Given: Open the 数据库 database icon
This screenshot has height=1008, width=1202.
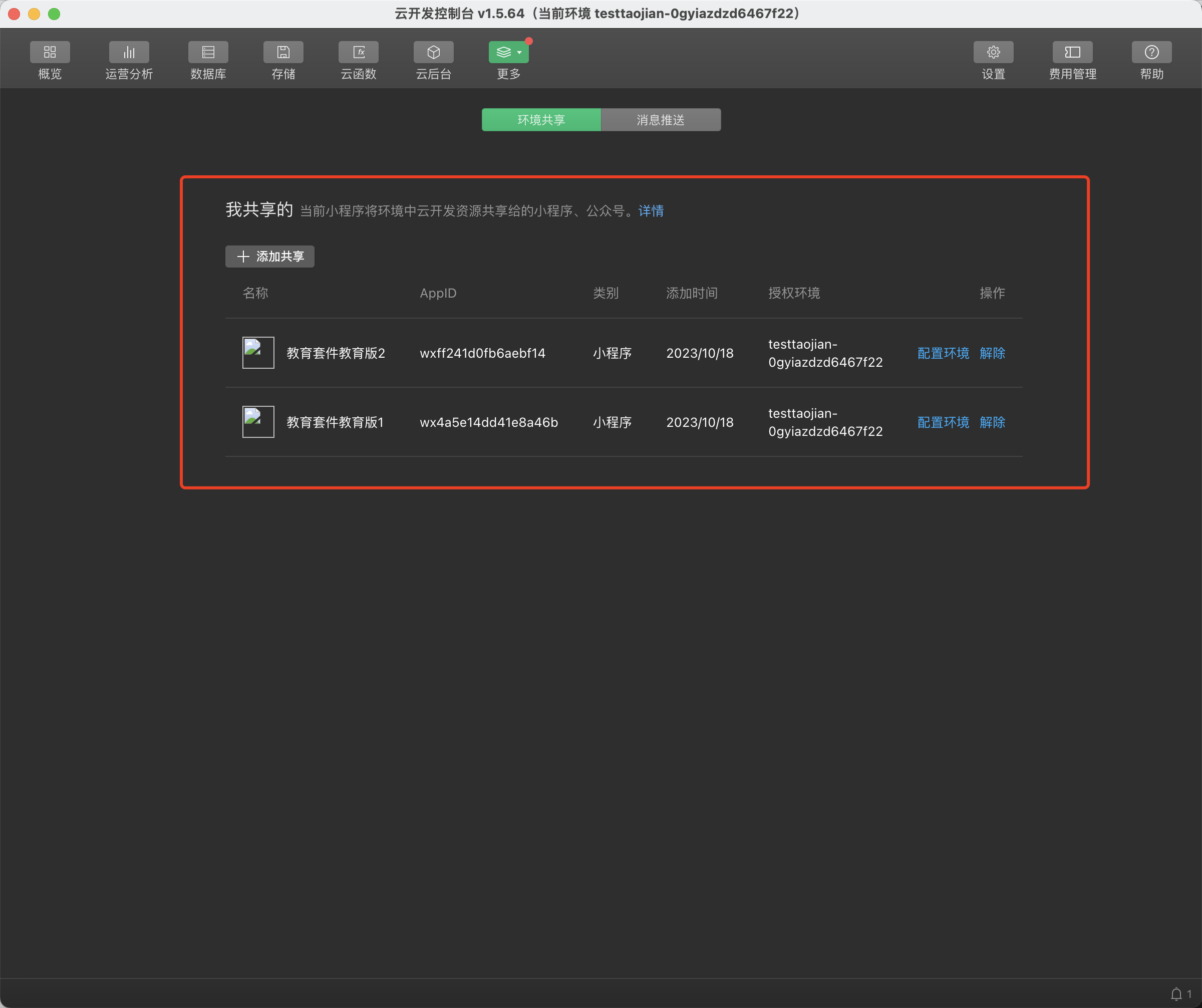Looking at the screenshot, I should pyautogui.click(x=208, y=53).
